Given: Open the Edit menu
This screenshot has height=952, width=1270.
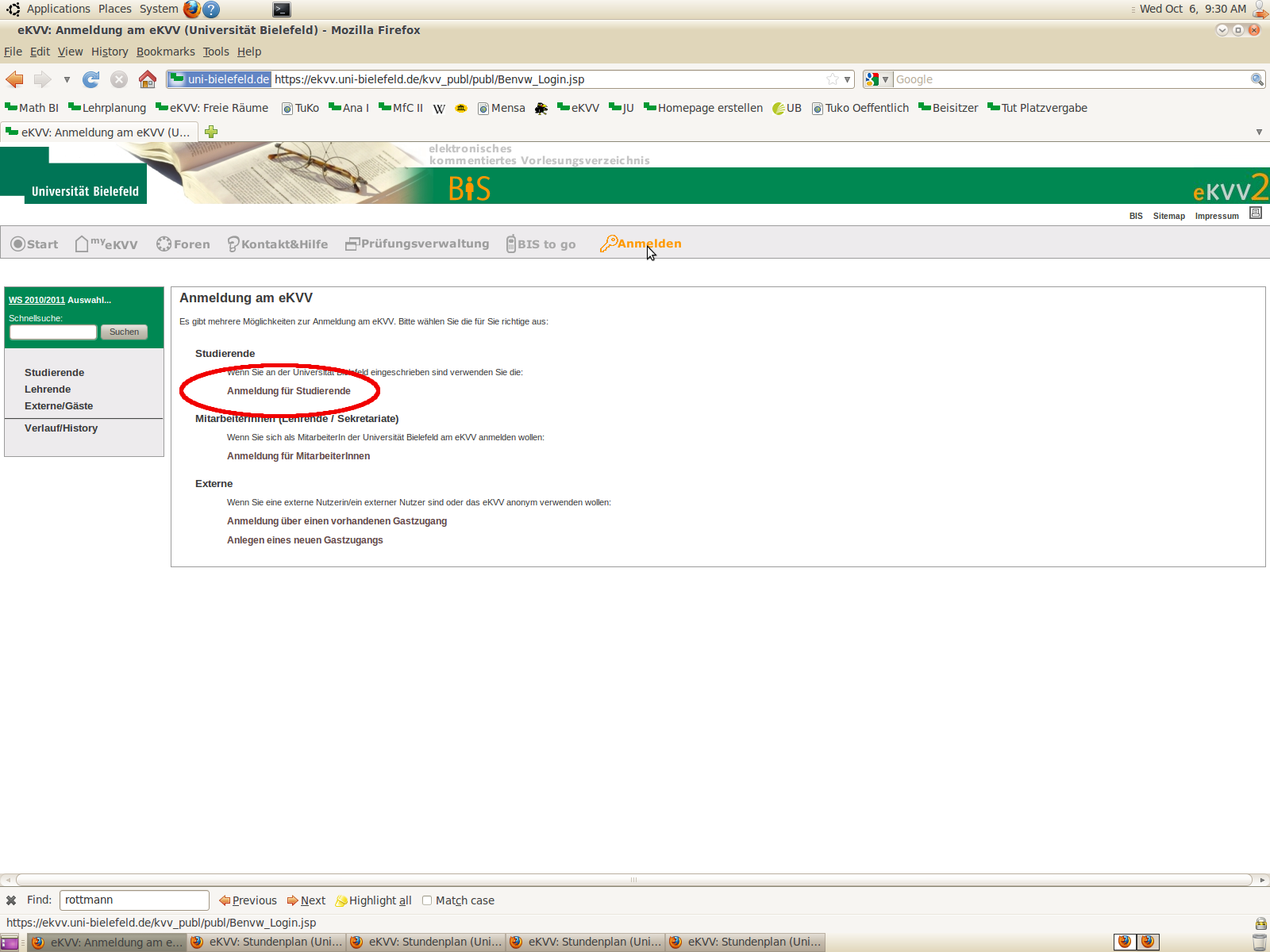Looking at the screenshot, I should point(40,52).
